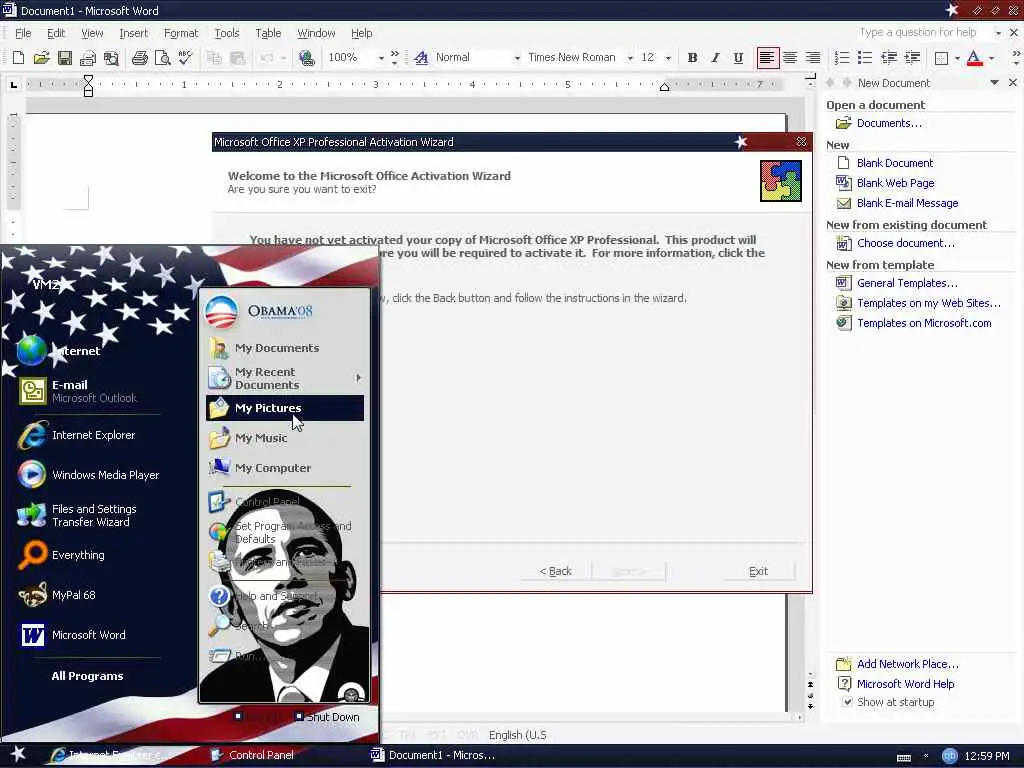The height and width of the screenshot is (768, 1024).
Task: Click the Blank Document link
Action: coord(895,163)
